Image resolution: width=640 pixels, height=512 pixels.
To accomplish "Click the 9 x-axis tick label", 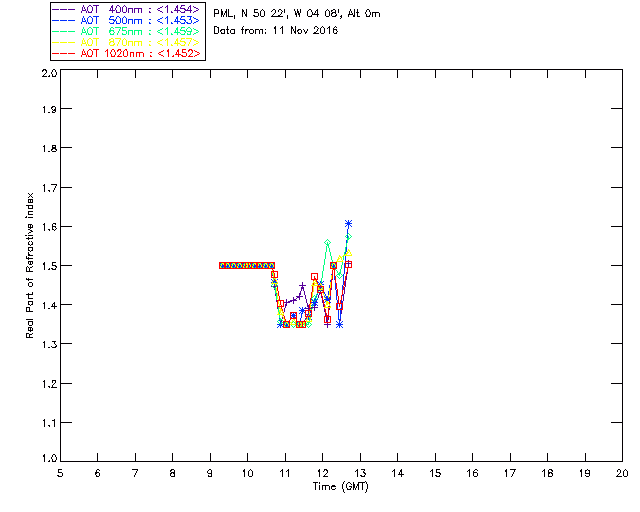I will click(210, 473).
